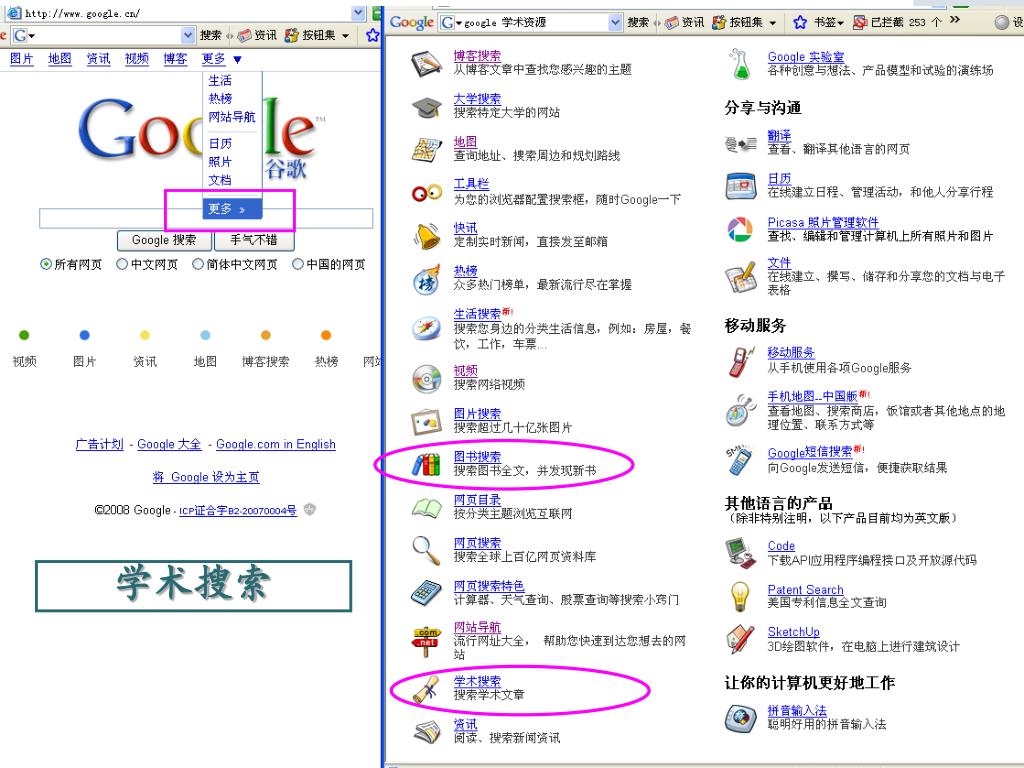This screenshot has height=768, width=1024.
Task: Click the 视频 disc icon
Action: tap(426, 378)
